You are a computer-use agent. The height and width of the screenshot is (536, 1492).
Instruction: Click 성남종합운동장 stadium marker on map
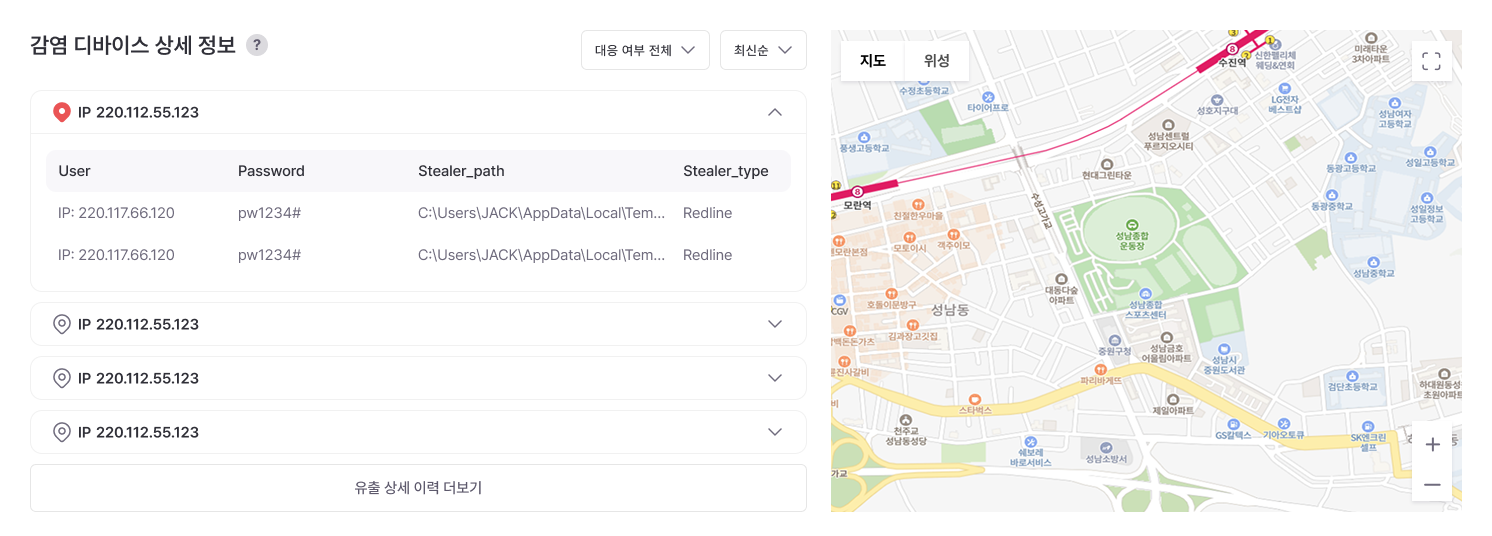(x=1132, y=224)
